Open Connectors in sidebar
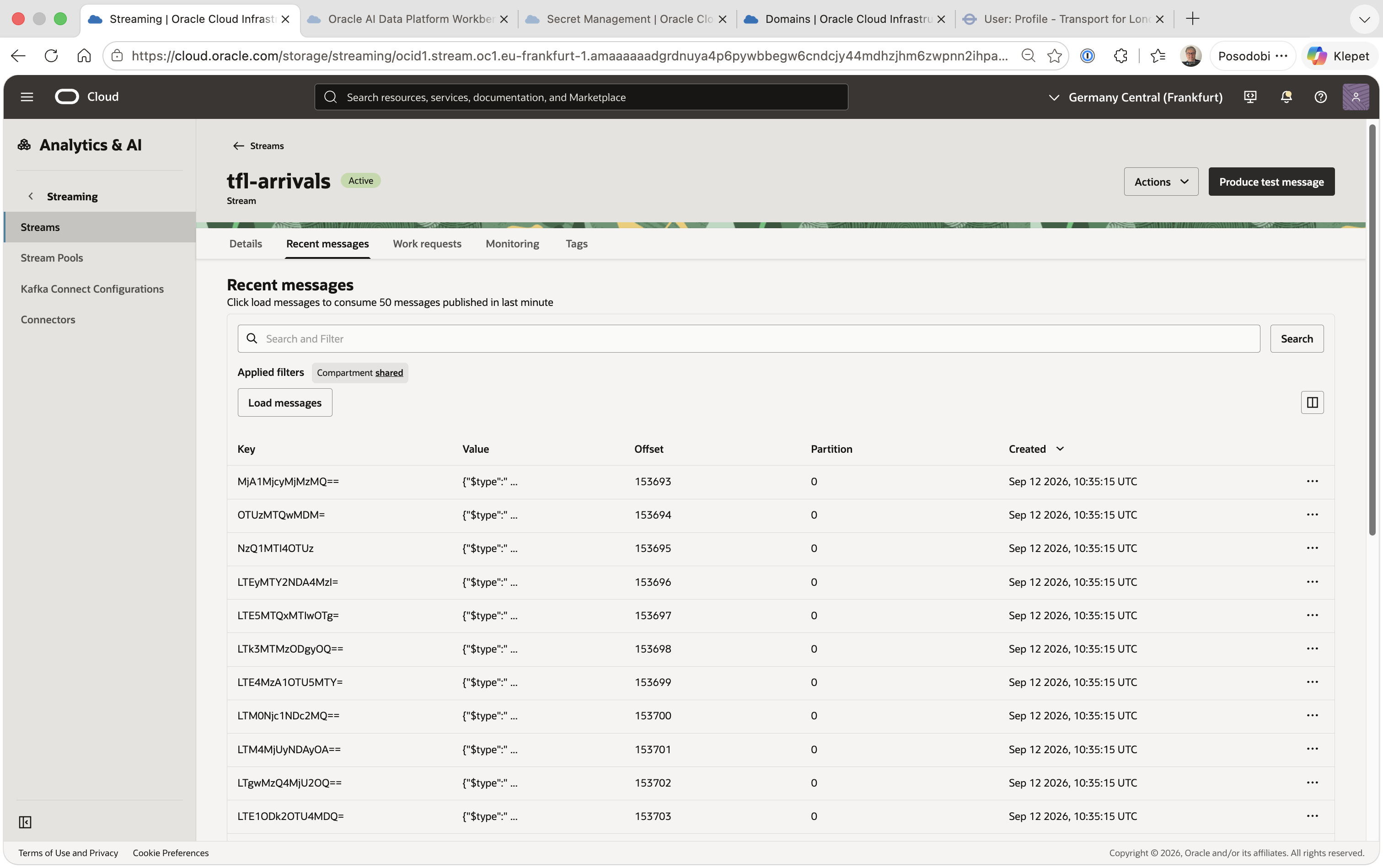 pyautogui.click(x=48, y=319)
